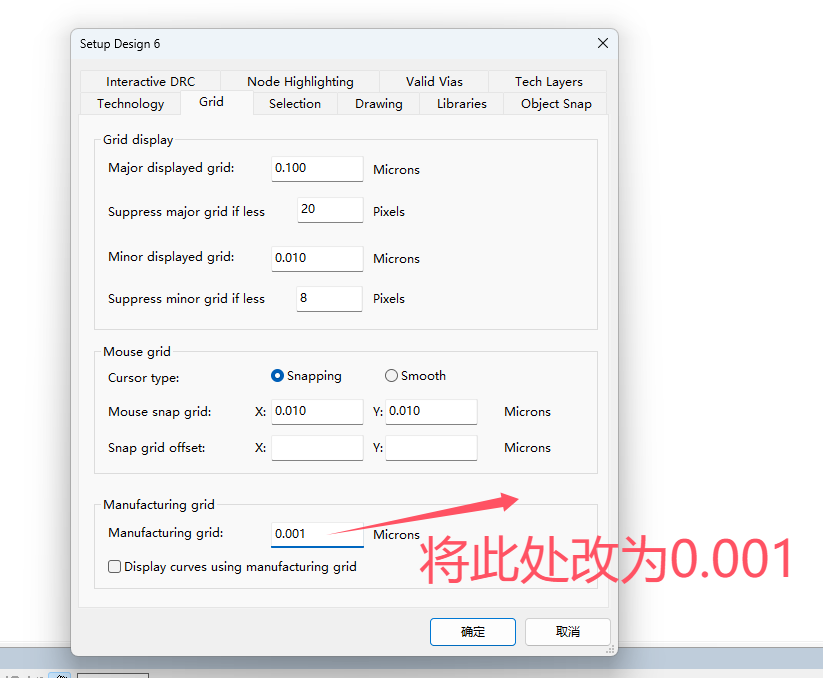
Task: Select the Snapping cursor type
Action: coord(306,376)
